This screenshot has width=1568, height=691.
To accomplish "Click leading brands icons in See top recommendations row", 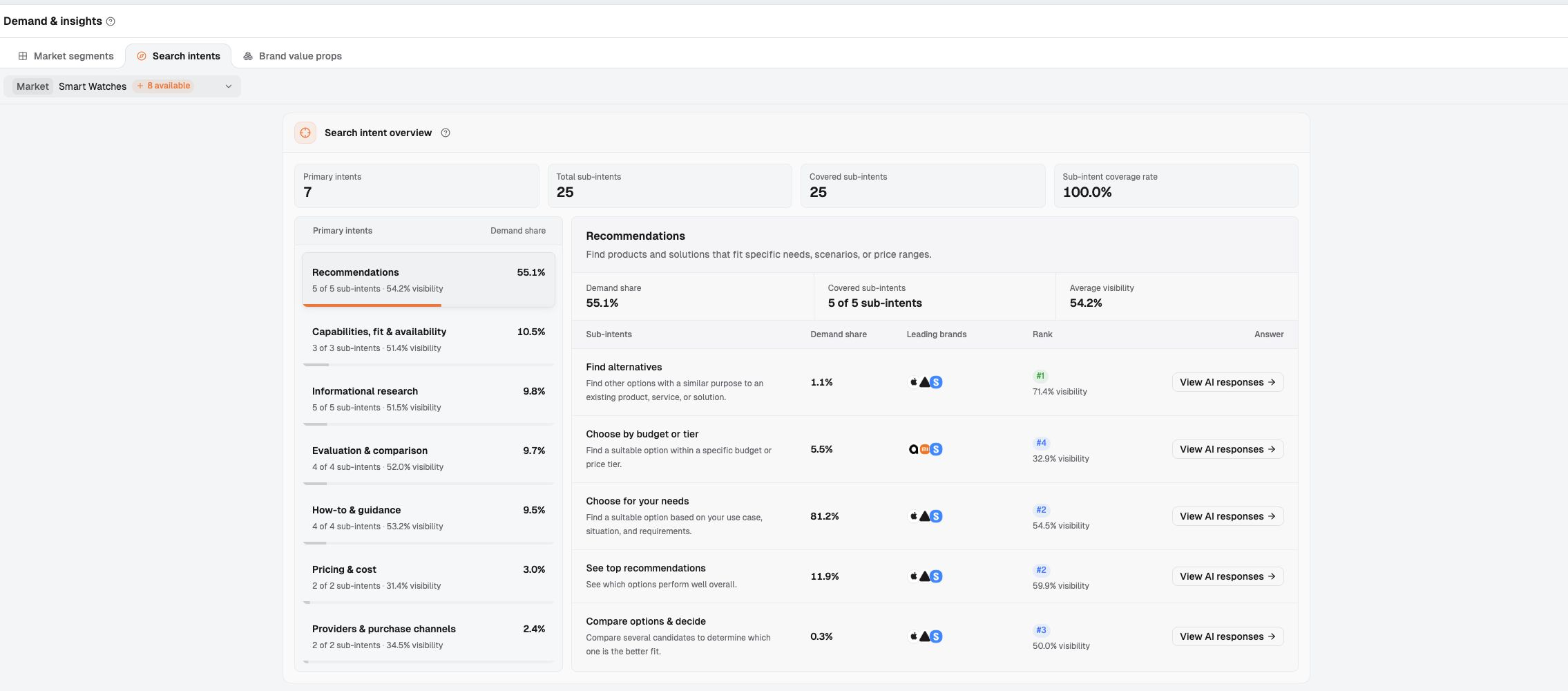I will 926,576.
